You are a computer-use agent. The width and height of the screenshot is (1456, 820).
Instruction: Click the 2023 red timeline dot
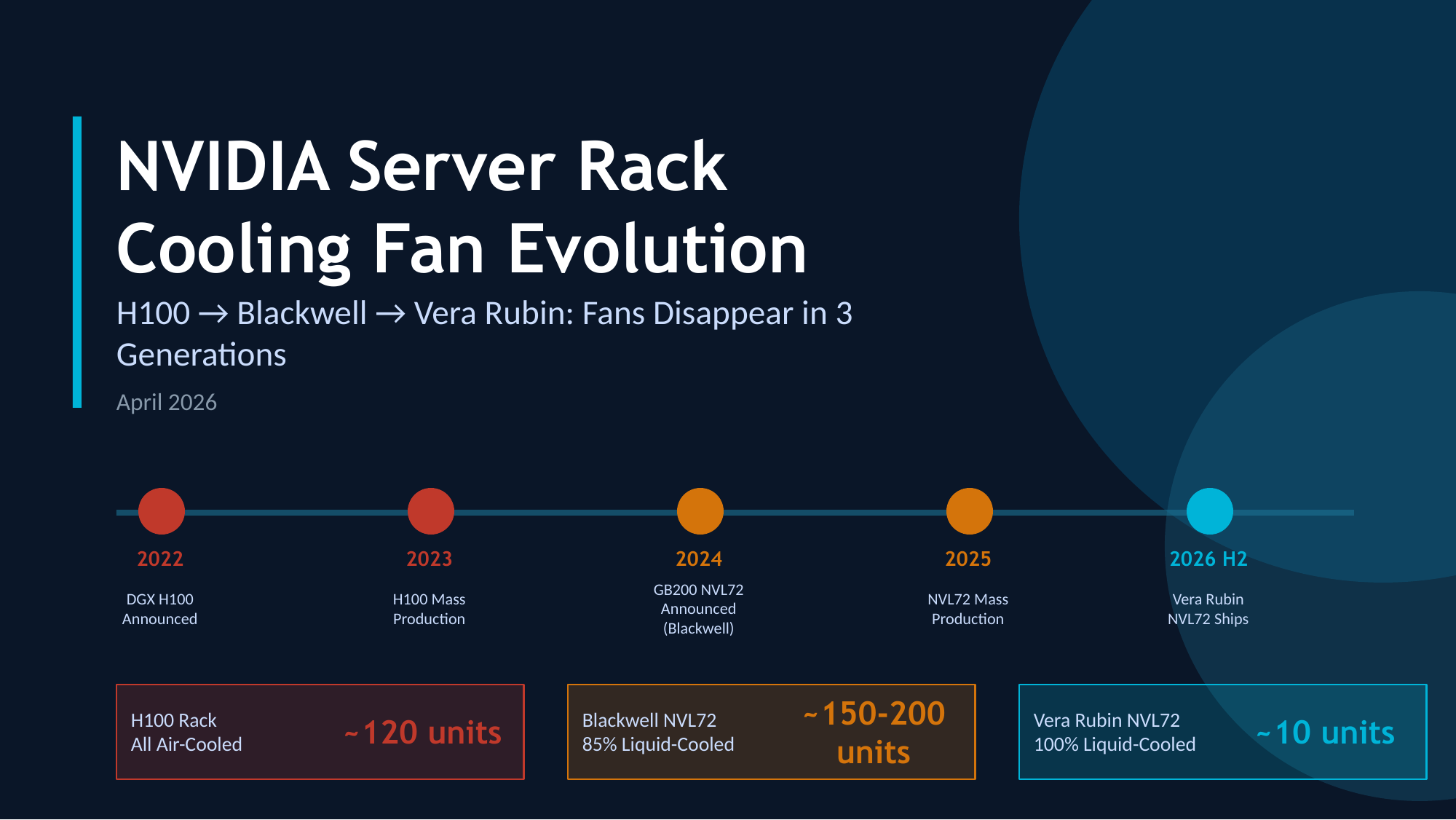click(x=430, y=511)
